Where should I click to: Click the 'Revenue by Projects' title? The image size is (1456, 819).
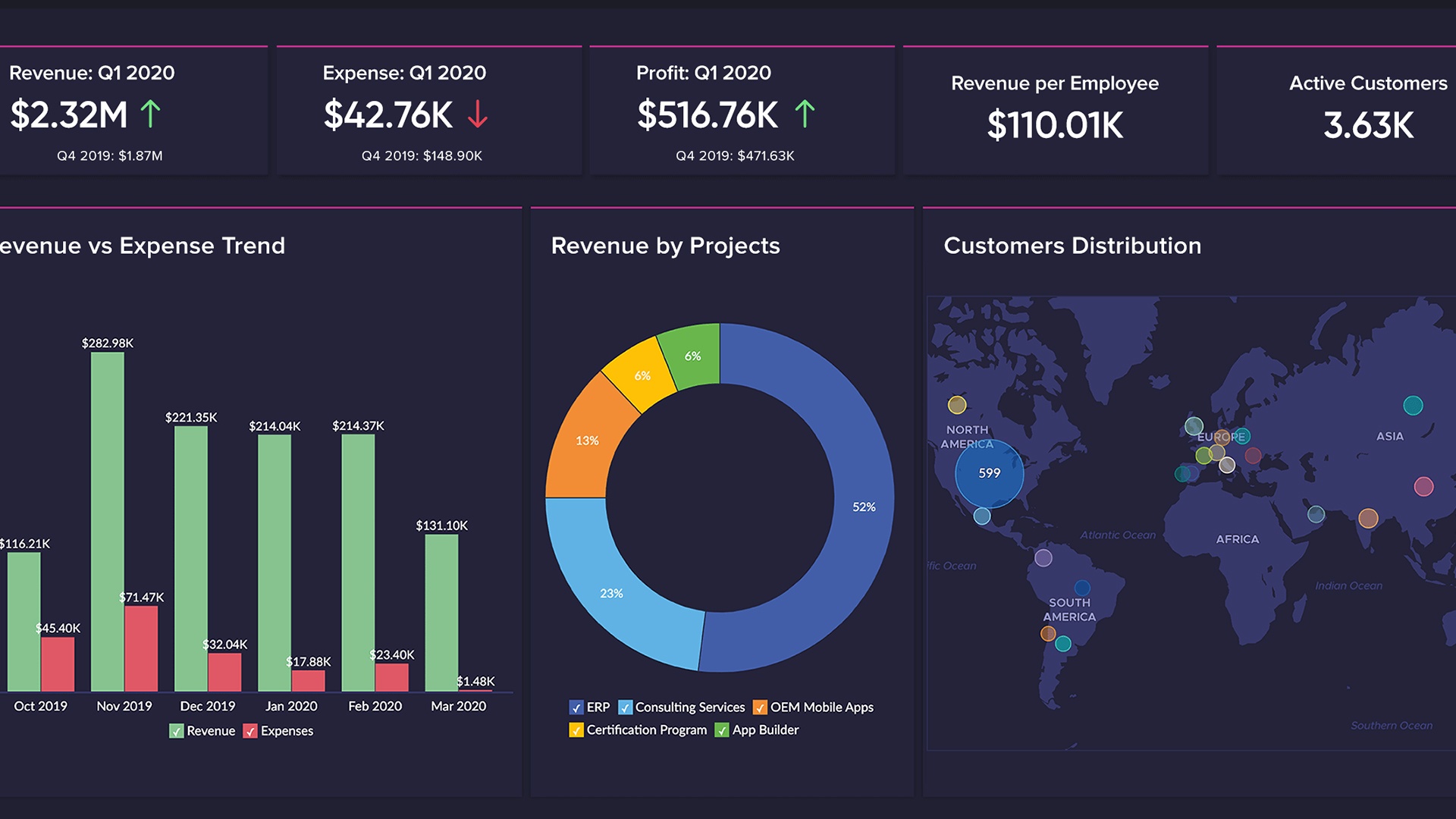[x=666, y=246]
